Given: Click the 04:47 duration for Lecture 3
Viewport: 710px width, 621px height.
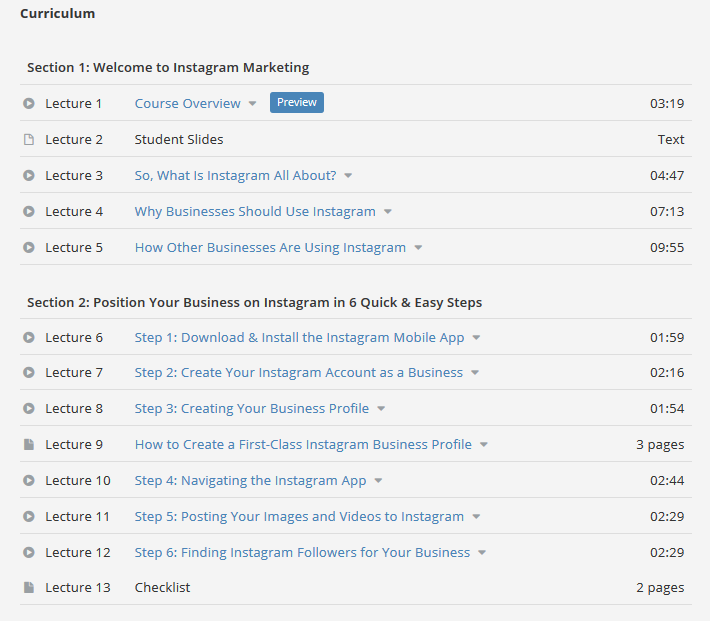Looking at the screenshot, I should click(x=667, y=175).
